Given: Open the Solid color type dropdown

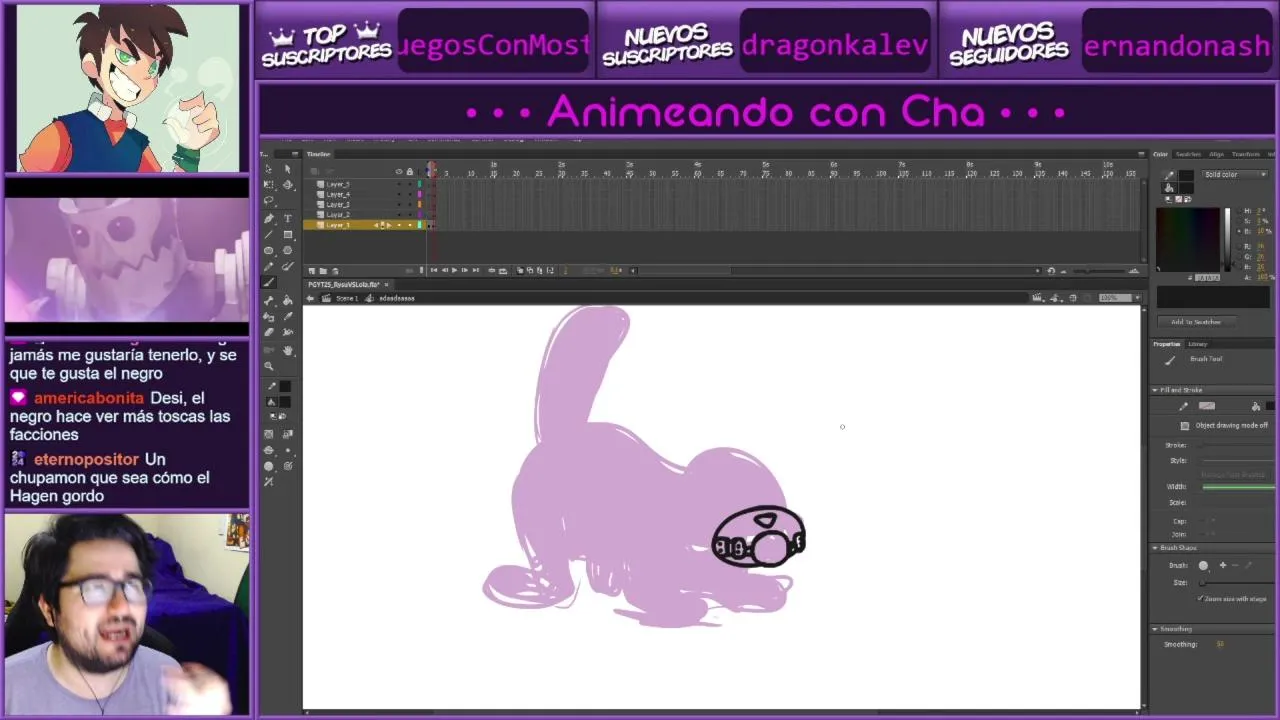Looking at the screenshot, I should (x=1235, y=174).
